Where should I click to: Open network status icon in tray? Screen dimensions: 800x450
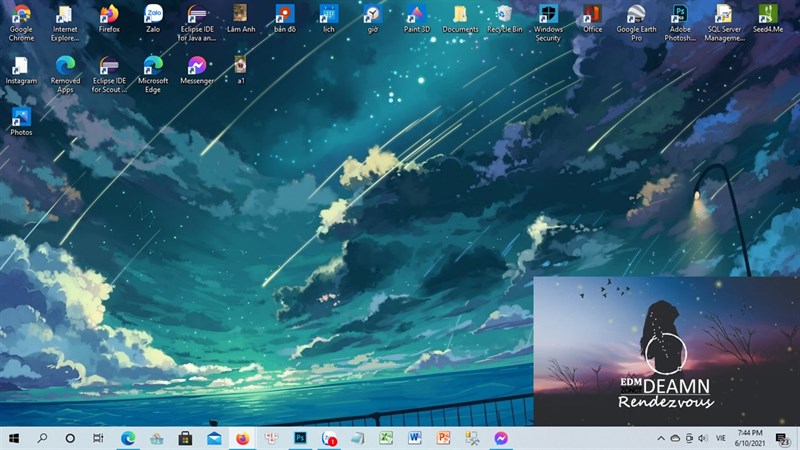689,438
